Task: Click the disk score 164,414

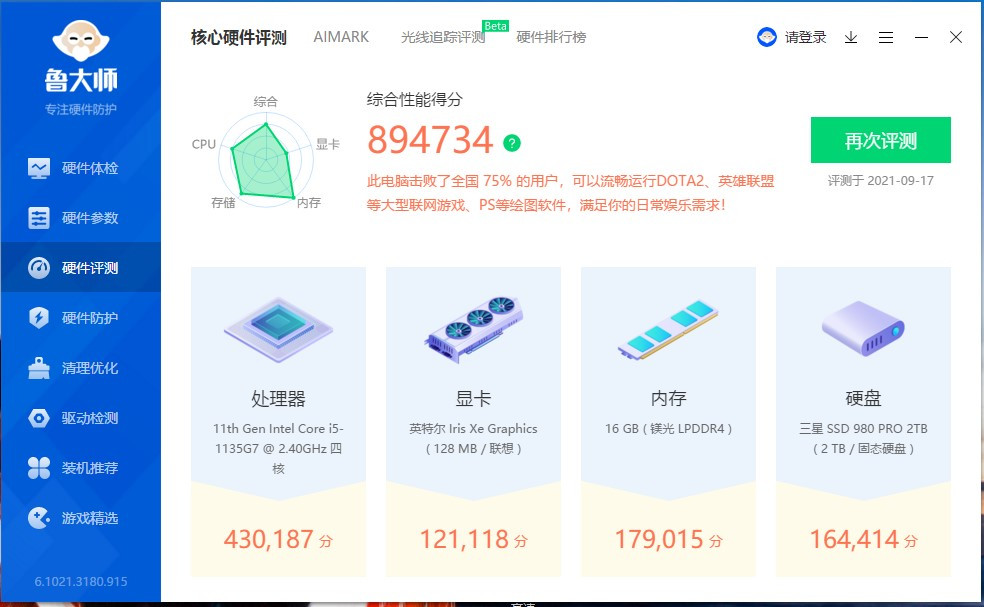Action: (854, 539)
